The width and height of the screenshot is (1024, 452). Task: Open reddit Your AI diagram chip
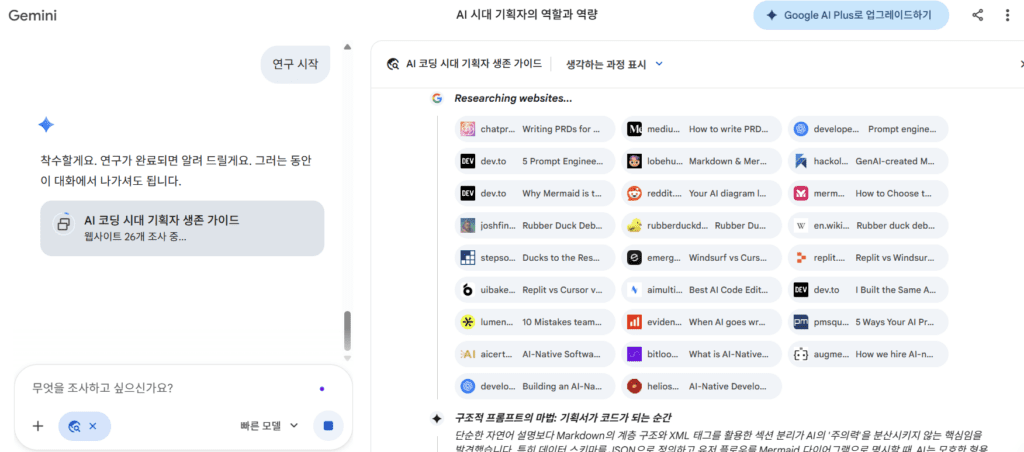pyautogui.click(x=701, y=193)
